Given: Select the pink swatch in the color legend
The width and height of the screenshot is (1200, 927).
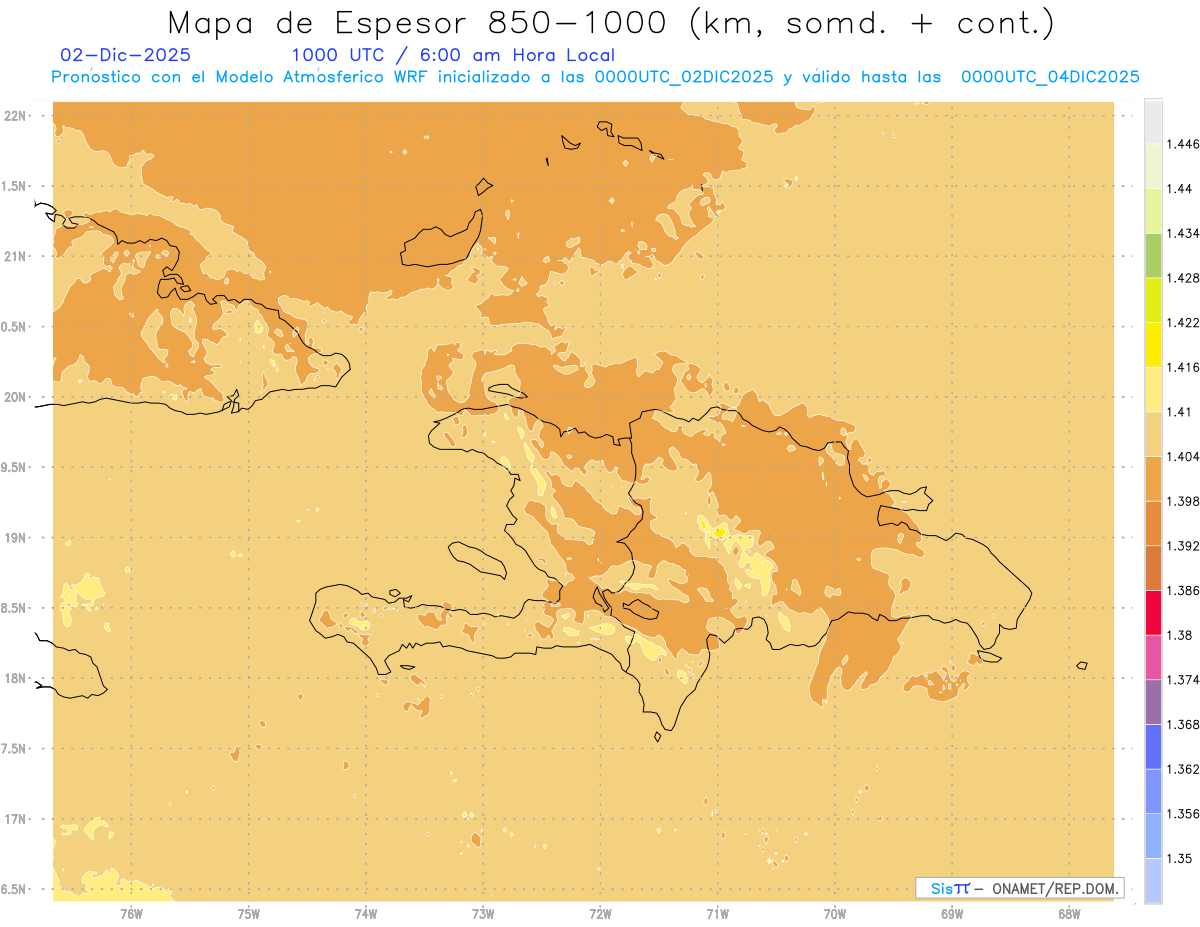Looking at the screenshot, I should click(x=1153, y=657).
